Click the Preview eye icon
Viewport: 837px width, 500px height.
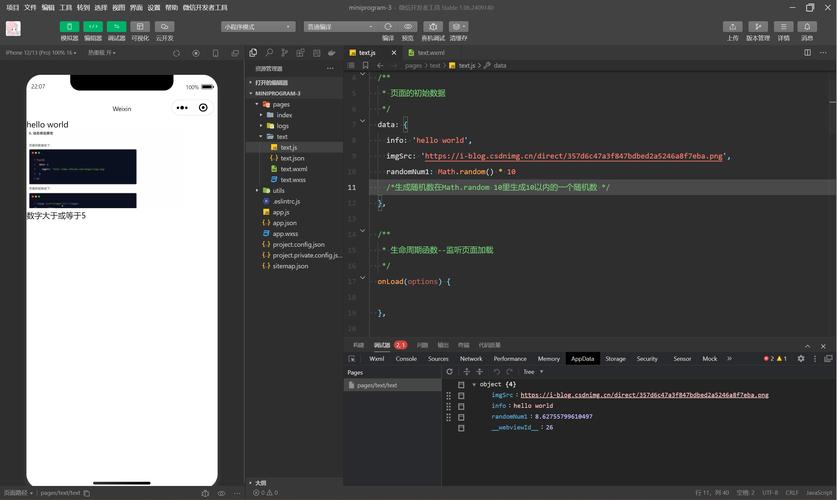pyautogui.click(x=408, y=27)
